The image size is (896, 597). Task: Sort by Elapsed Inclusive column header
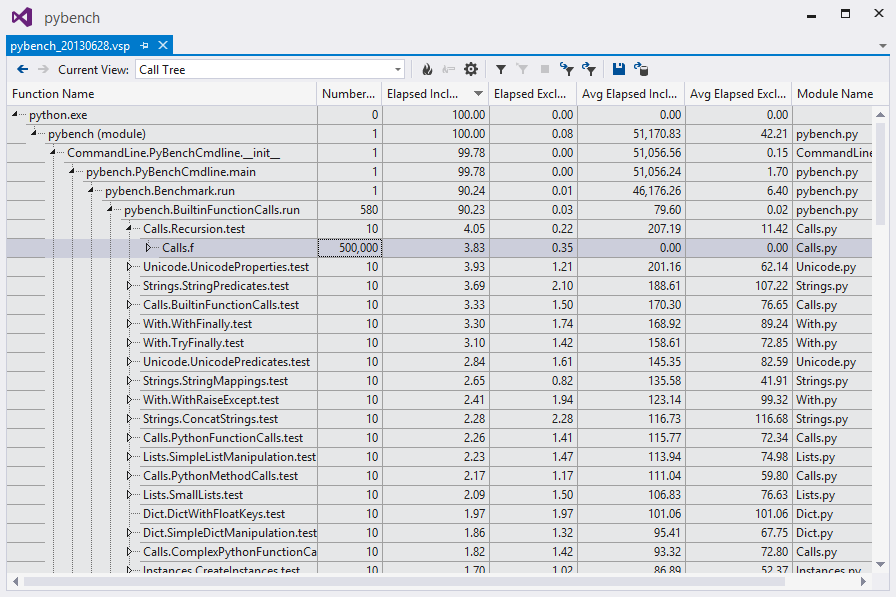[x=435, y=94]
